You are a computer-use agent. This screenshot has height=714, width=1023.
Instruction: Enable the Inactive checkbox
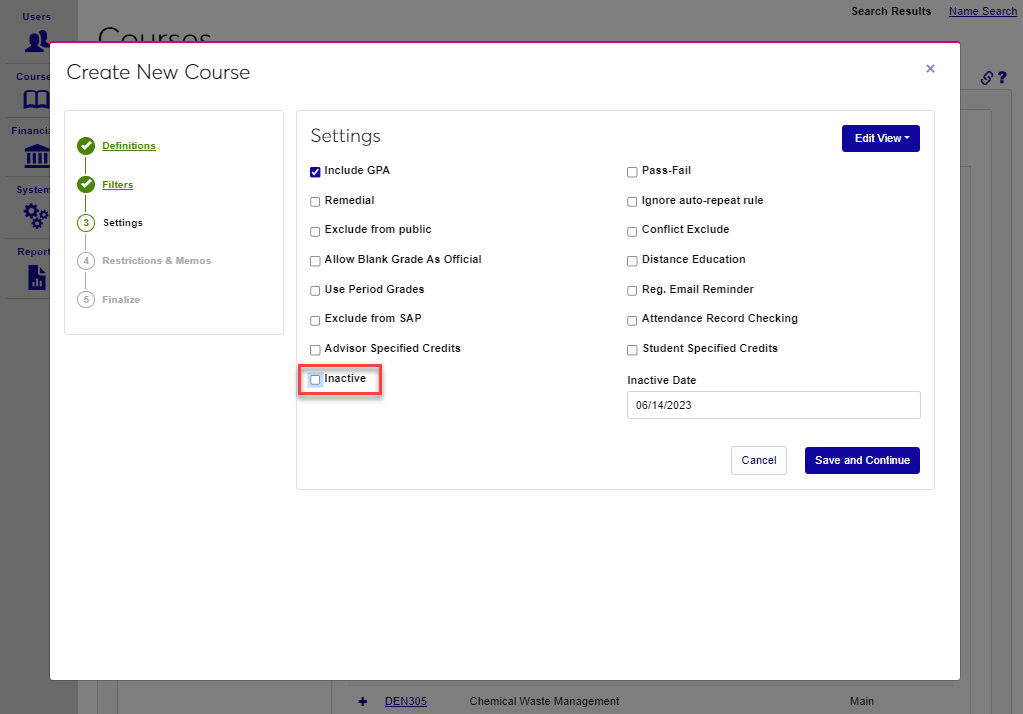[315, 380]
